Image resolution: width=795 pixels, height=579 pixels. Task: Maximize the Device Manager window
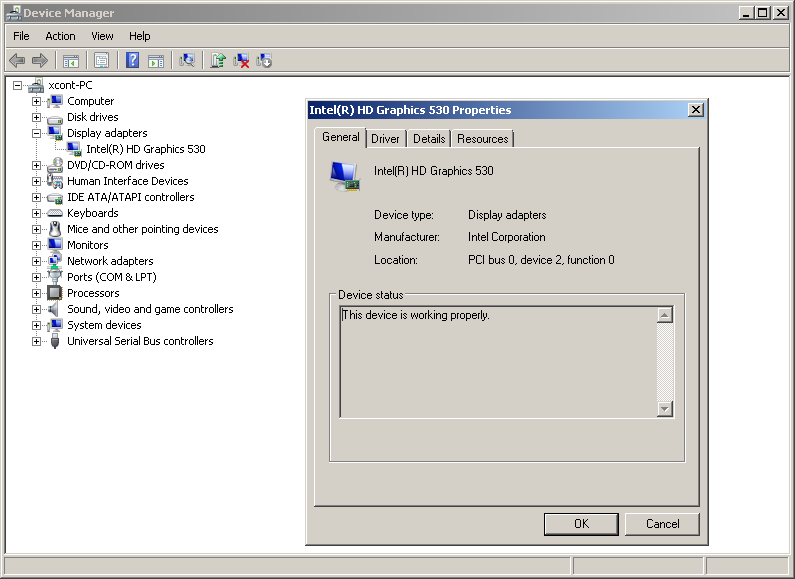pos(762,13)
